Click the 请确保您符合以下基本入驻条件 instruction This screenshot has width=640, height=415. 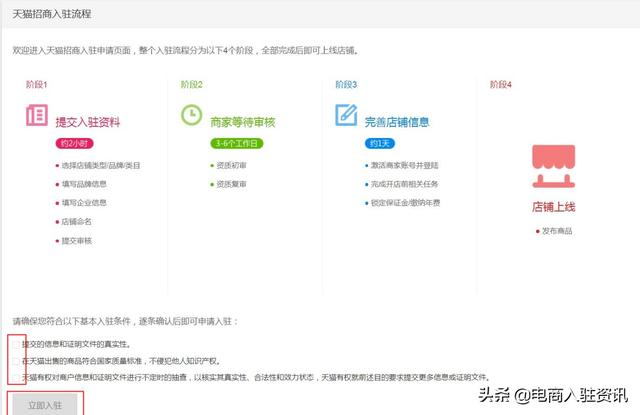(125, 322)
